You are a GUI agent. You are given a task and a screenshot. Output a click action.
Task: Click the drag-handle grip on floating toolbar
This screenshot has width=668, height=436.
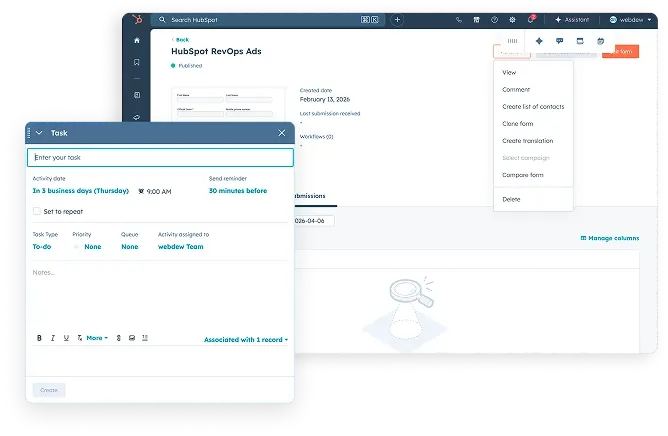[x=512, y=41]
